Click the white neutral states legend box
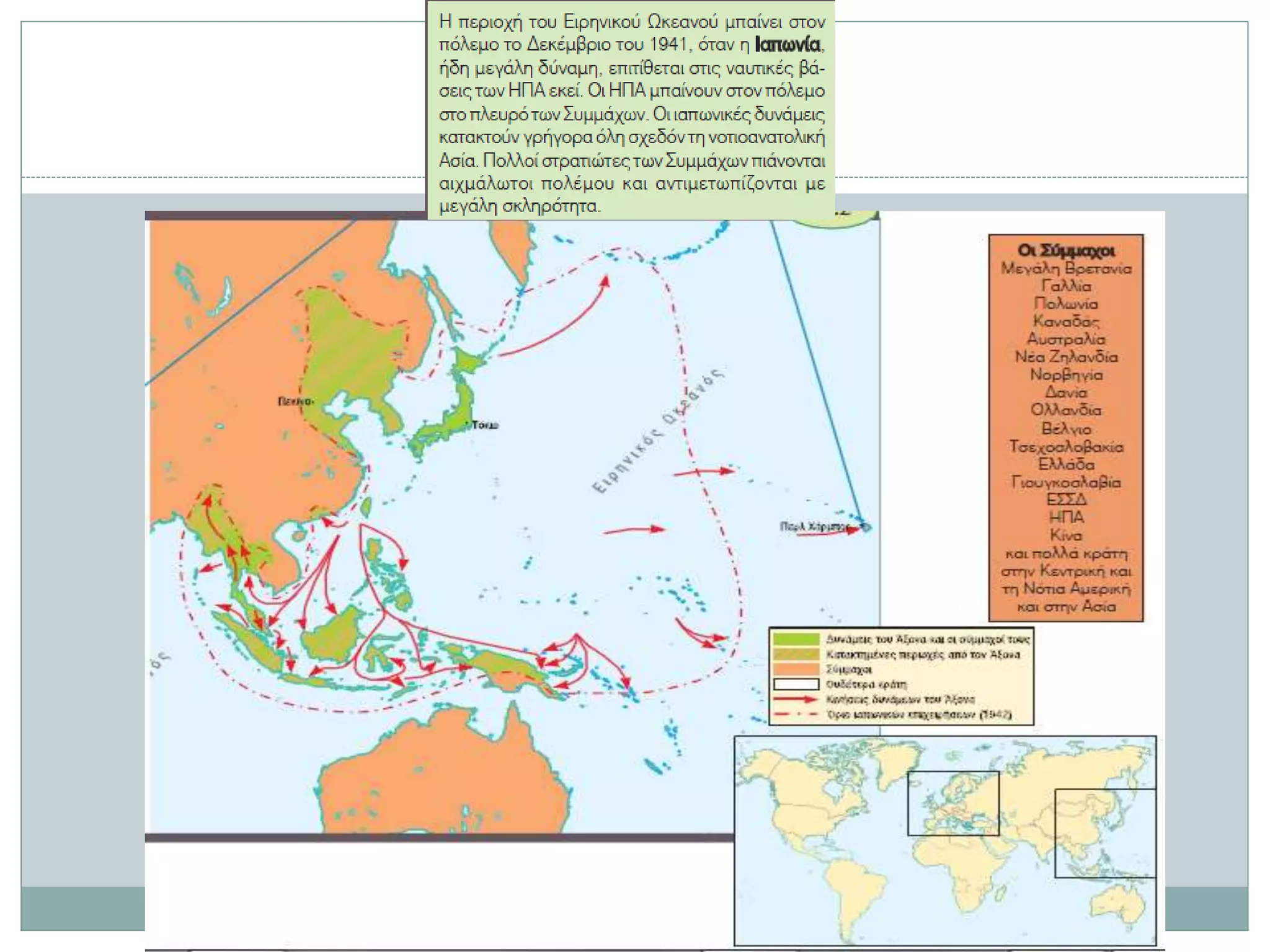The image size is (1270, 952). click(796, 684)
